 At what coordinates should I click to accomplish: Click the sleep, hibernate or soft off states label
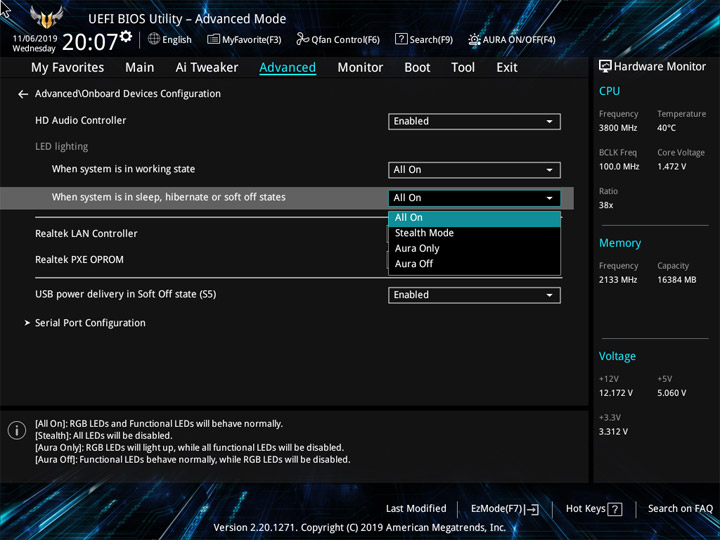point(169,197)
